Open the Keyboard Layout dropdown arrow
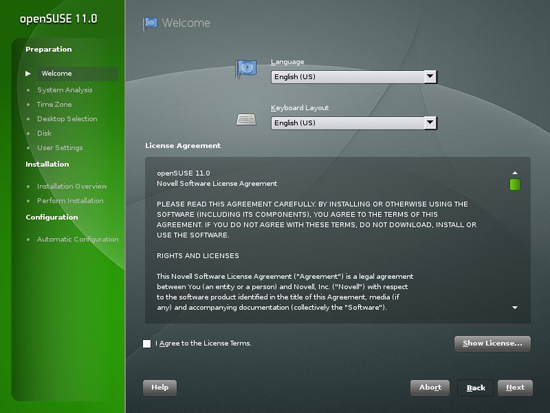The height and width of the screenshot is (413, 550). (x=430, y=123)
